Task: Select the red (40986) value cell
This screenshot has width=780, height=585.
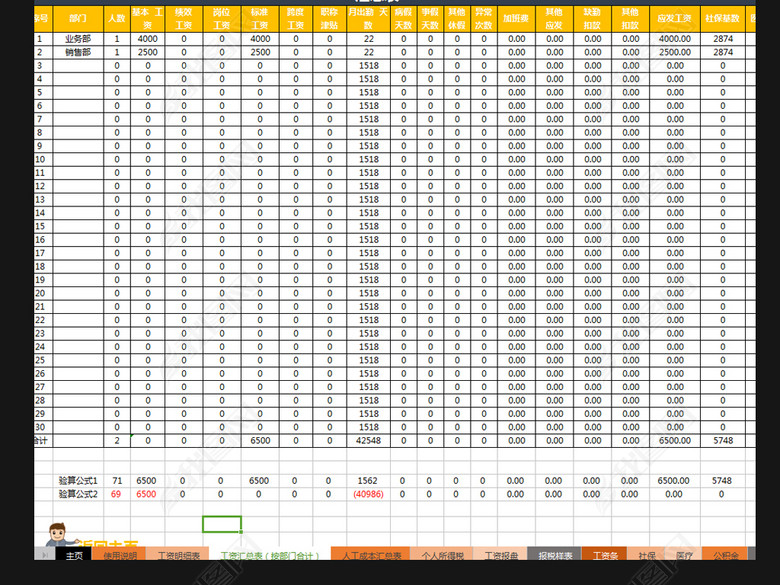Action: 369,494
